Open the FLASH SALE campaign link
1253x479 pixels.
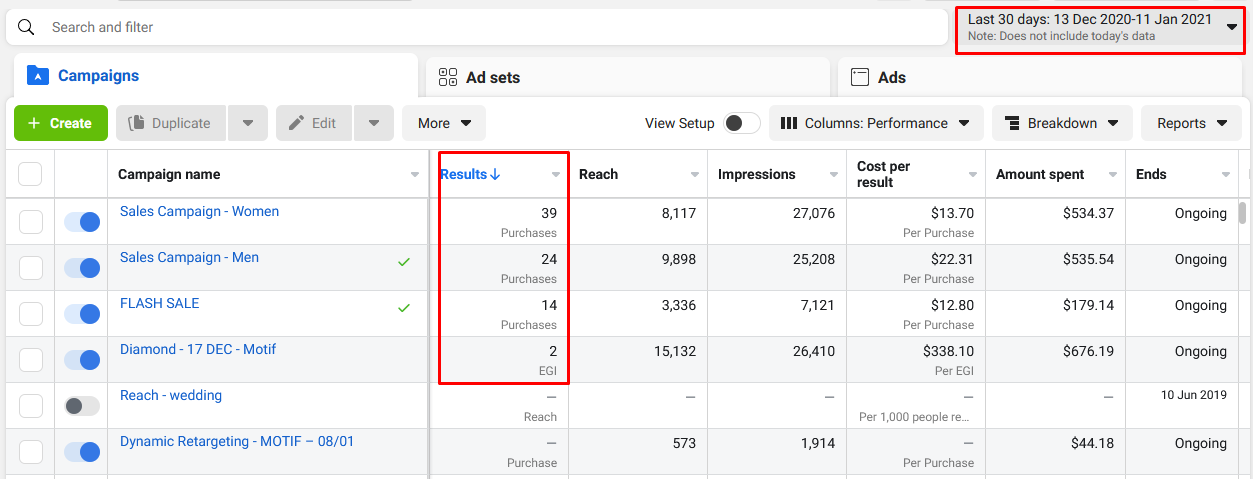point(159,304)
